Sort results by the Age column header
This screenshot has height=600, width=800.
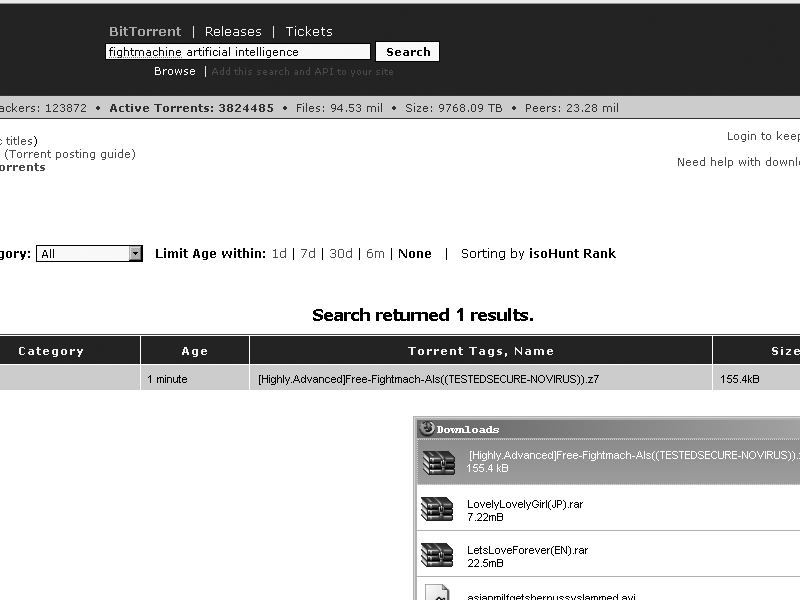pyautogui.click(x=195, y=351)
